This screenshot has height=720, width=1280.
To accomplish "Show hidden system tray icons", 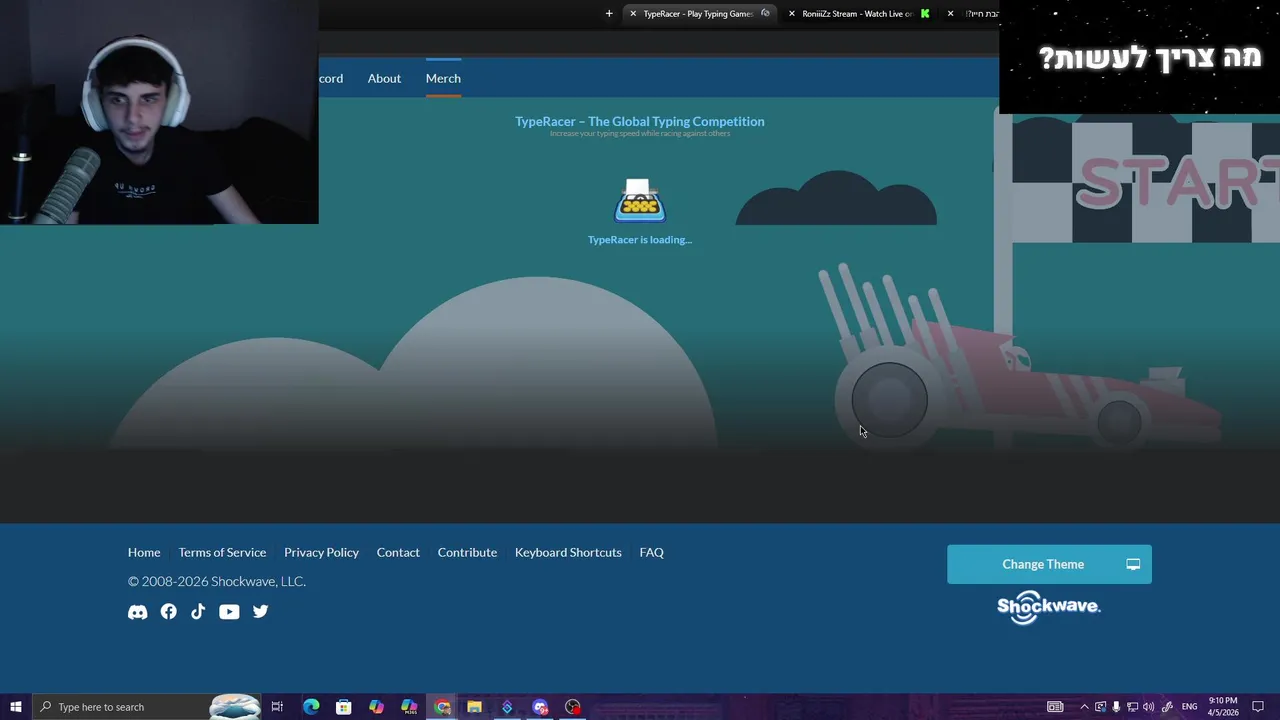I will [1084, 707].
